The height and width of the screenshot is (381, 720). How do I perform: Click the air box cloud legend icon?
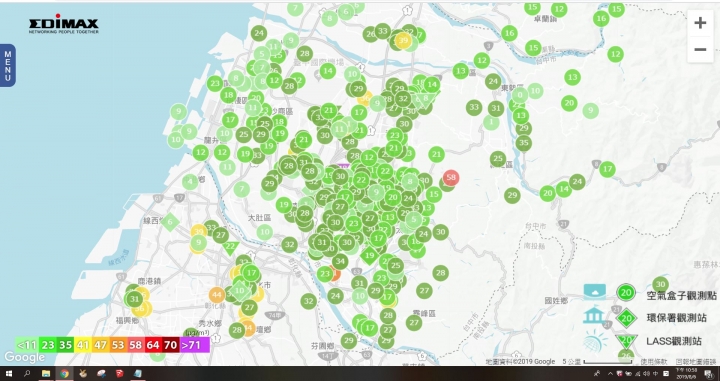[594, 292]
